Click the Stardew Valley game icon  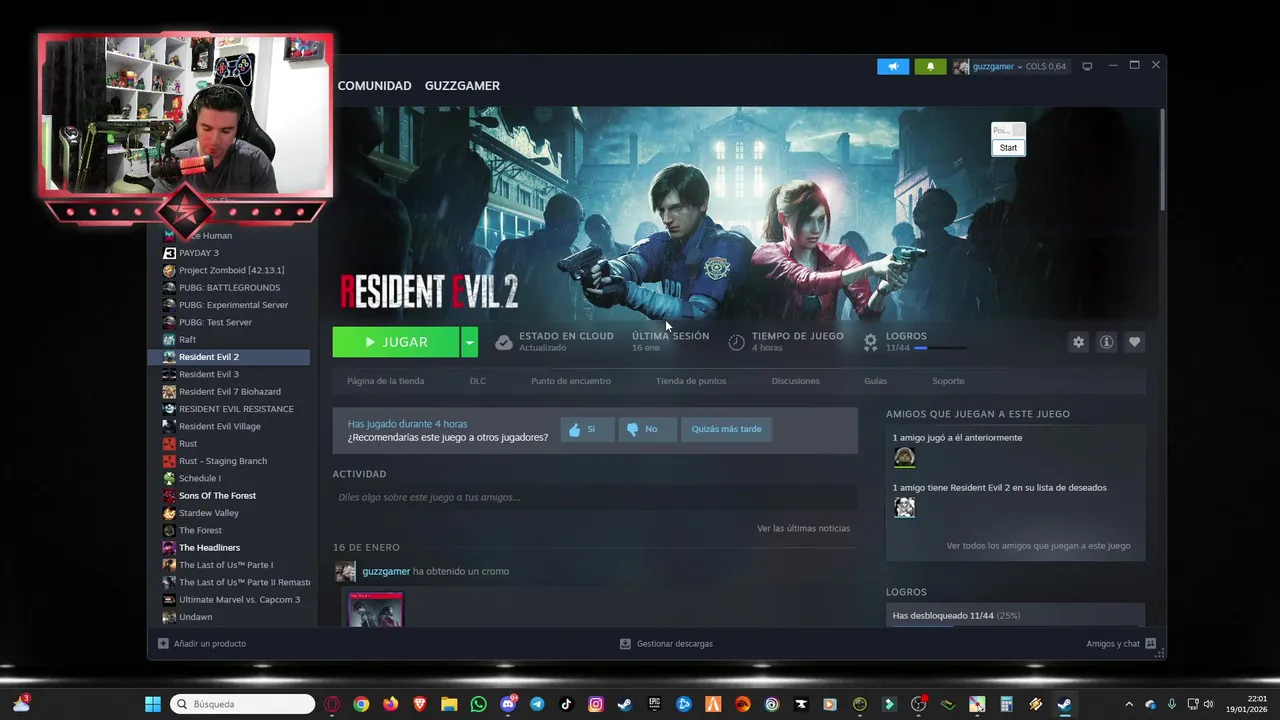click(169, 513)
